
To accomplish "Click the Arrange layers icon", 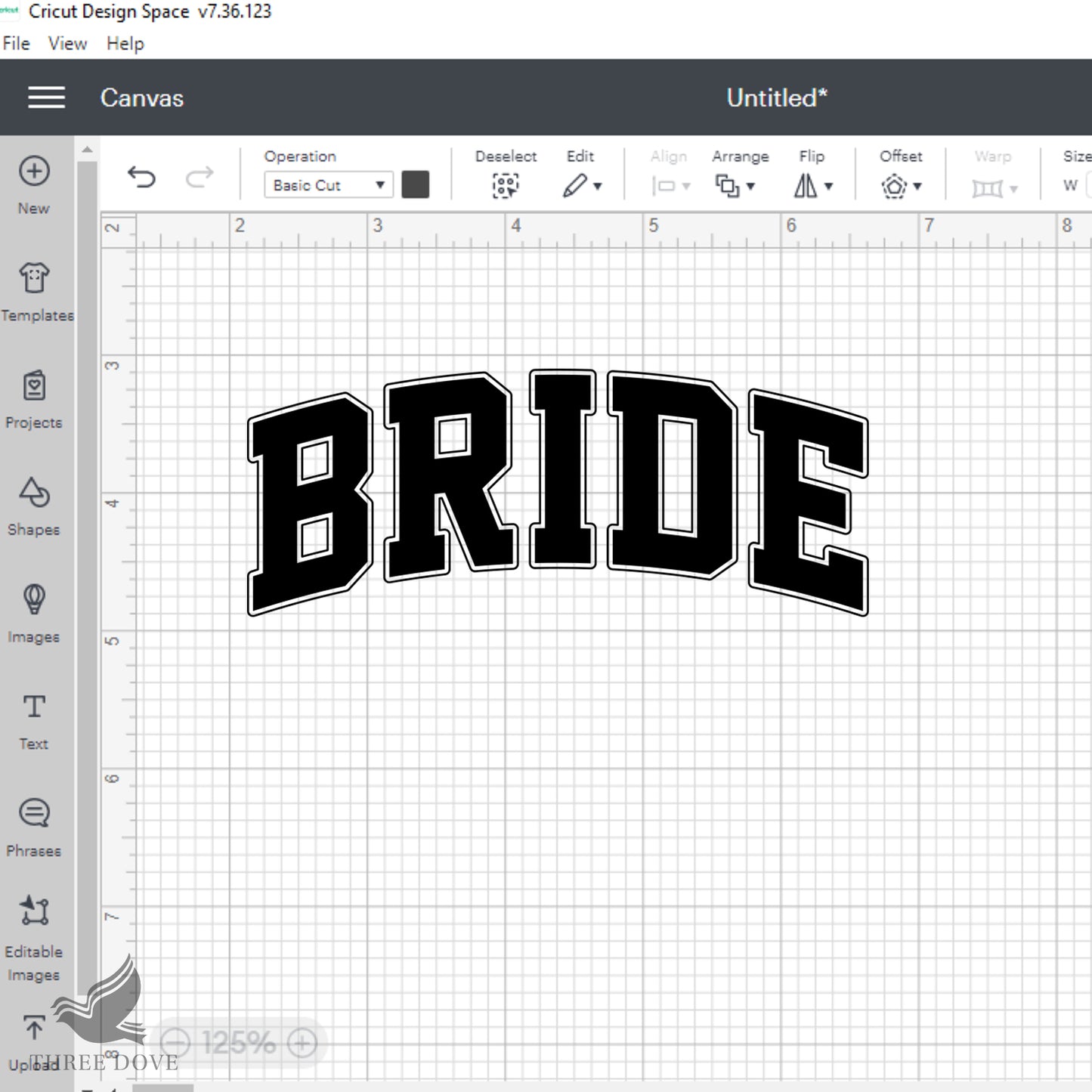I will [x=727, y=186].
